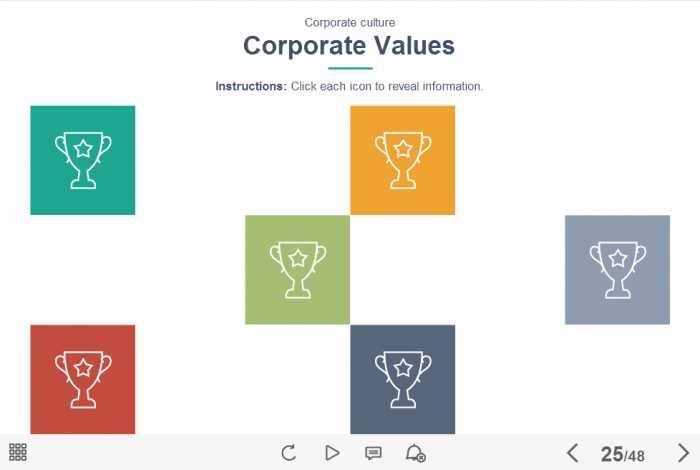The height and width of the screenshot is (470, 700).
Task: Click the white trophy inside the teal tile
Action: click(82, 160)
